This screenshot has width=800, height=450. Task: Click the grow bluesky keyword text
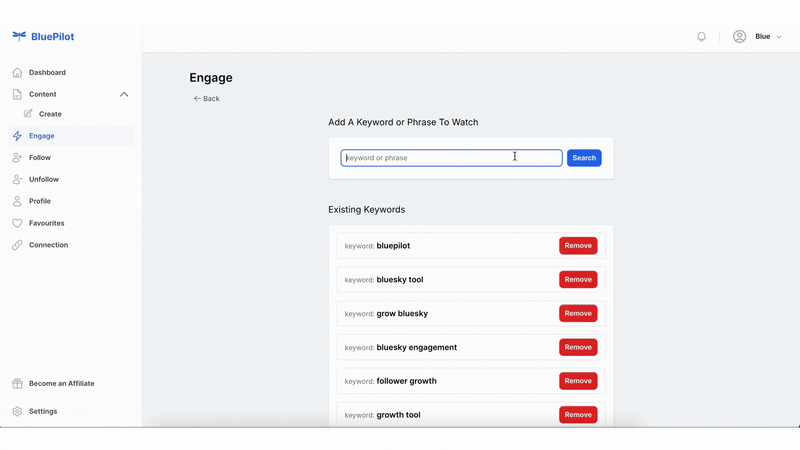click(x=402, y=313)
